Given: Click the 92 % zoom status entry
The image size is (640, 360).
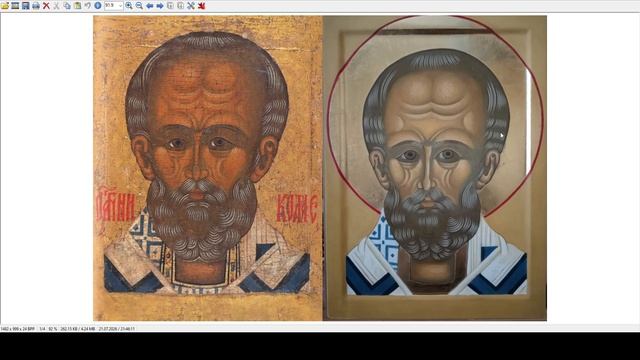Looking at the screenshot, I should tap(53, 329).
